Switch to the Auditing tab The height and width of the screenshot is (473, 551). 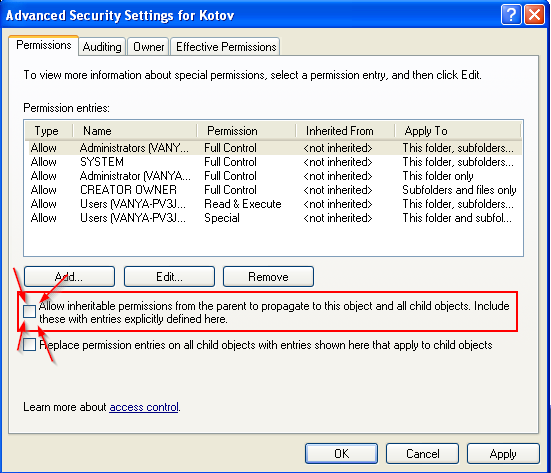[102, 47]
